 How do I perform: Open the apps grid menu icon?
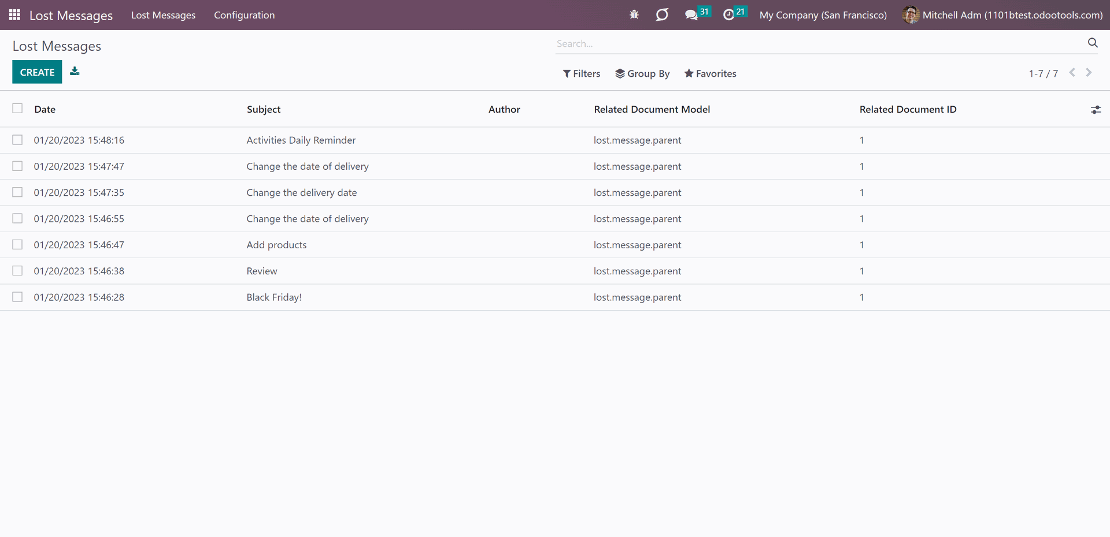[14, 15]
